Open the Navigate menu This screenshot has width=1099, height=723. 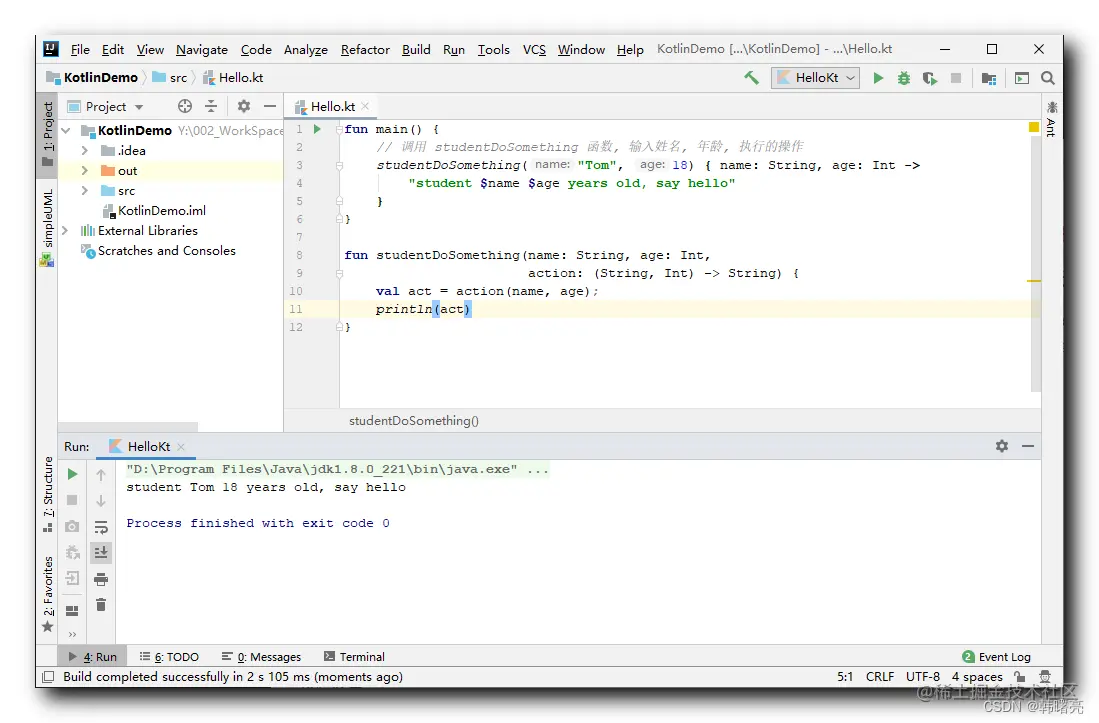[202, 50]
